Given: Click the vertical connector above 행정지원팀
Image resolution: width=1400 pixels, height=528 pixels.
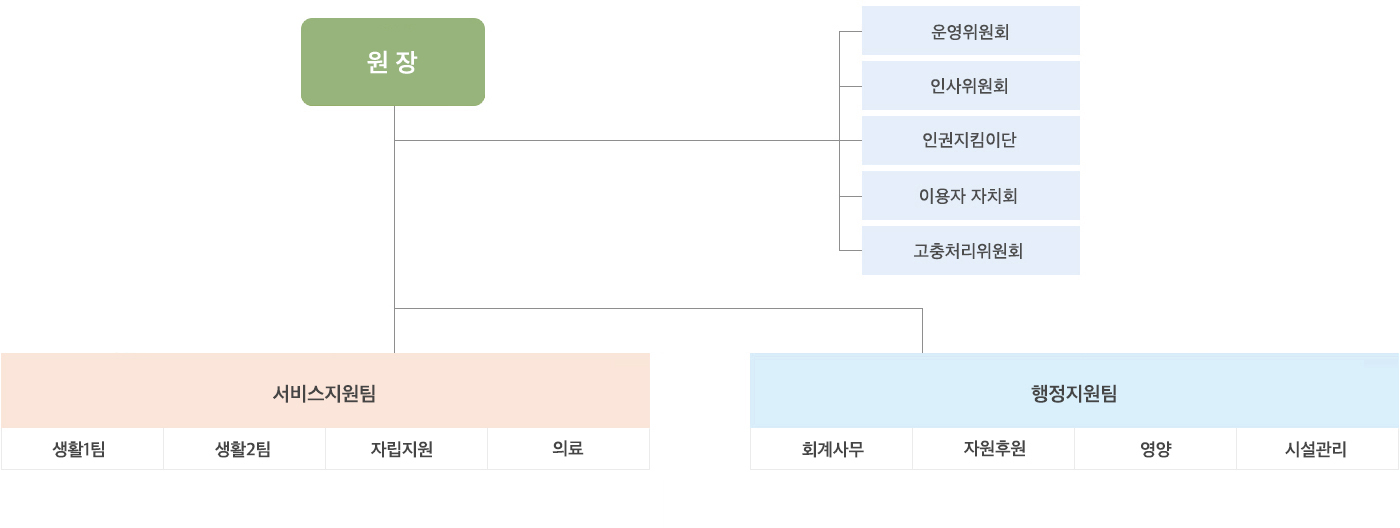Looking at the screenshot, I should pyautogui.click(x=922, y=330).
